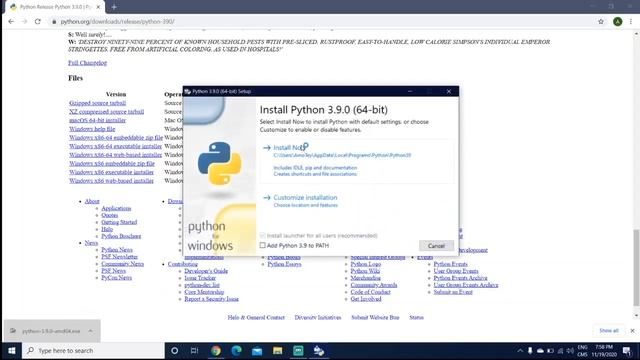Image resolution: width=640 pixels, height=360 pixels.
Task: Open Help & General Contact link
Action: click(x=256, y=318)
